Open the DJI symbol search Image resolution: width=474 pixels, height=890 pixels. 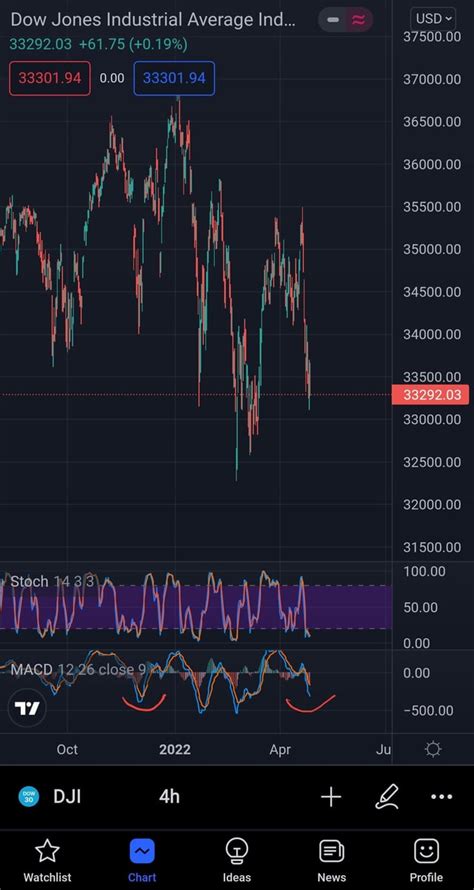click(x=67, y=797)
